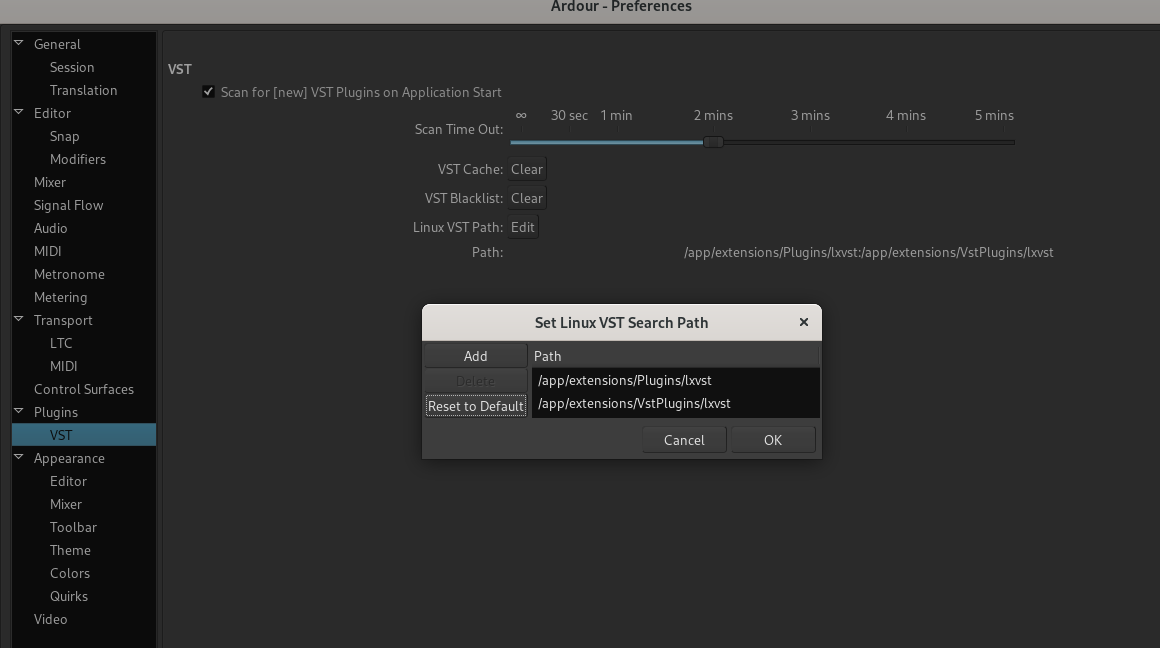Open the Translation preferences page

click(84, 90)
